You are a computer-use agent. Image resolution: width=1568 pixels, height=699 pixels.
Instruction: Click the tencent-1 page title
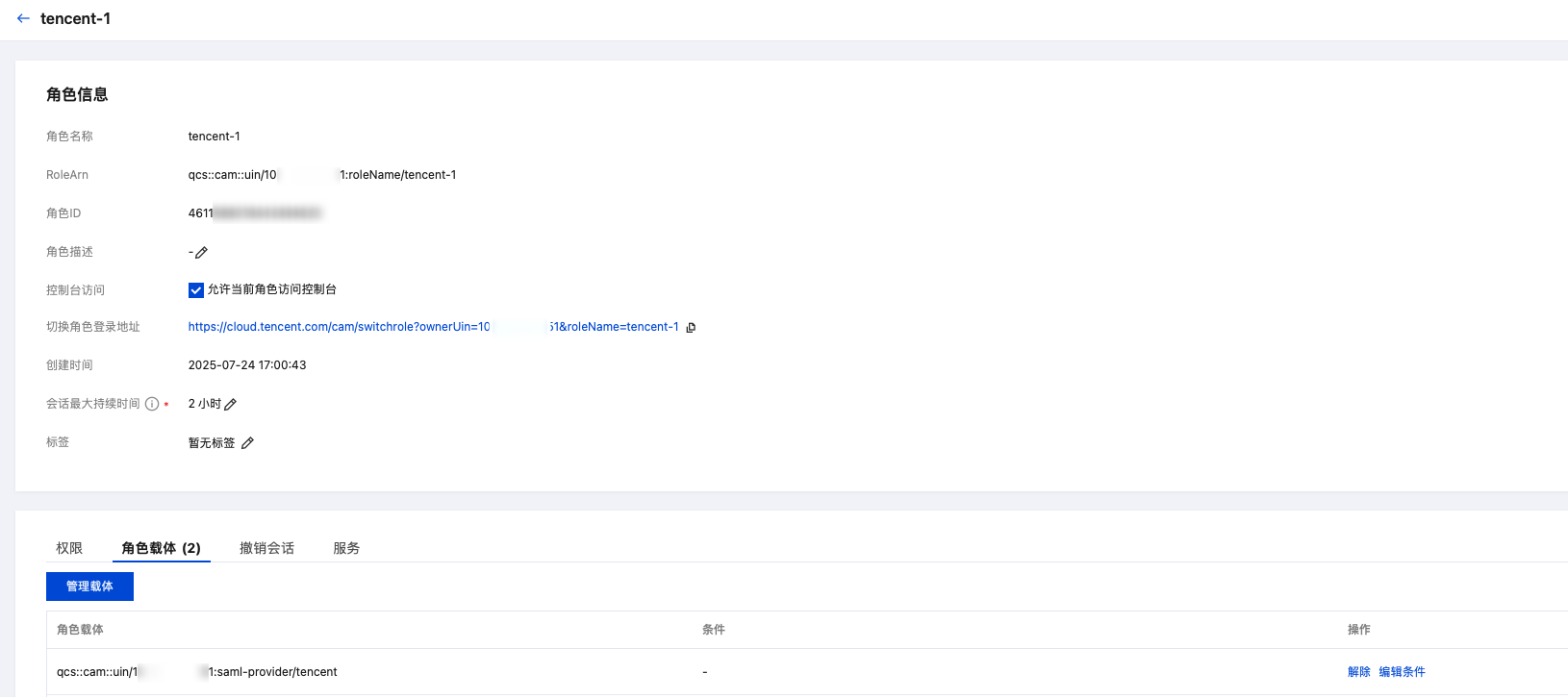coord(75,18)
